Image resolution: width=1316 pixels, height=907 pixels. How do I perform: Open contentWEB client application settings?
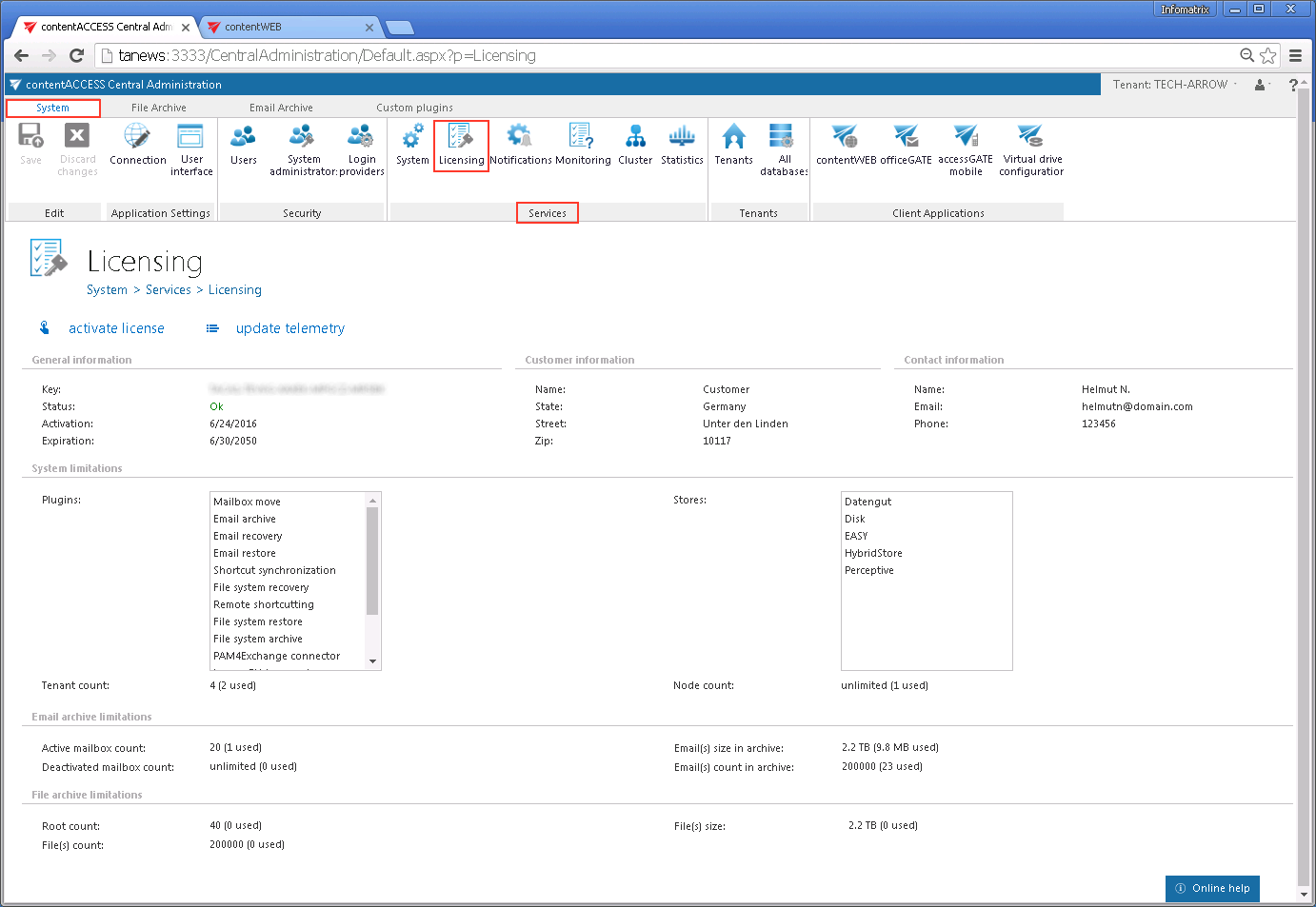(x=846, y=144)
